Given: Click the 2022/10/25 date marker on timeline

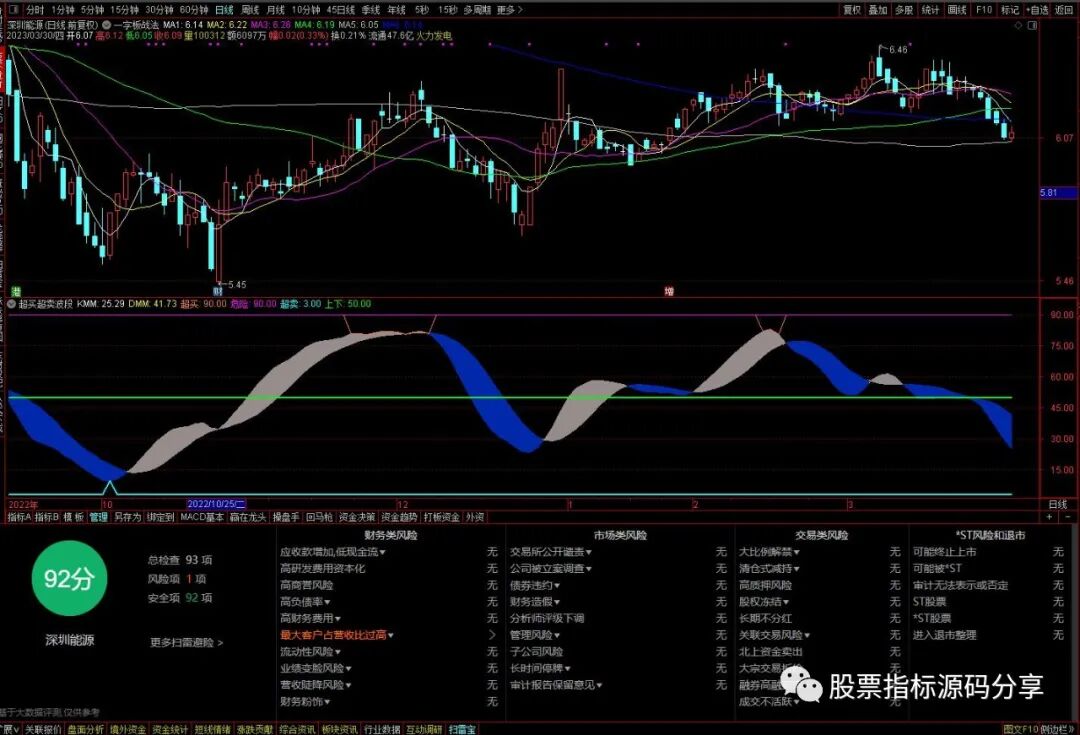Looking at the screenshot, I should pyautogui.click(x=217, y=504).
